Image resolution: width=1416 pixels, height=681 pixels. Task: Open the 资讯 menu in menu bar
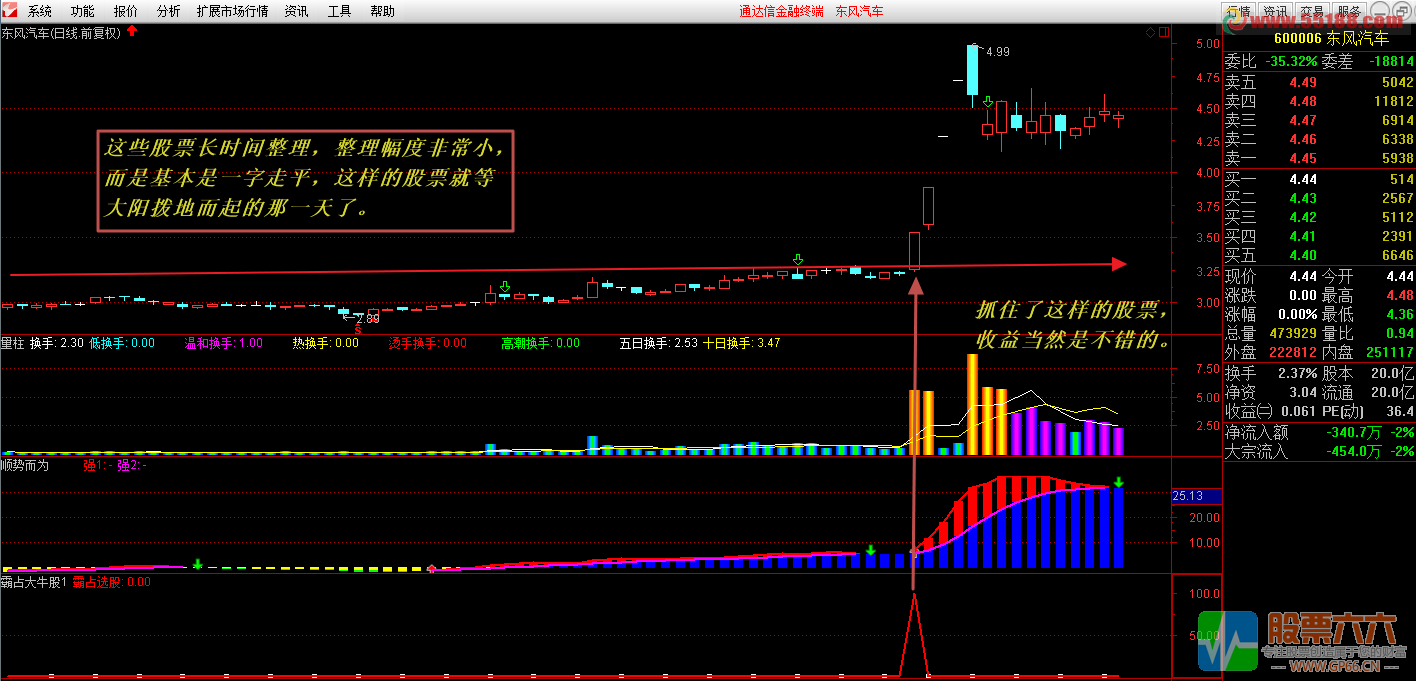pyautogui.click(x=297, y=11)
